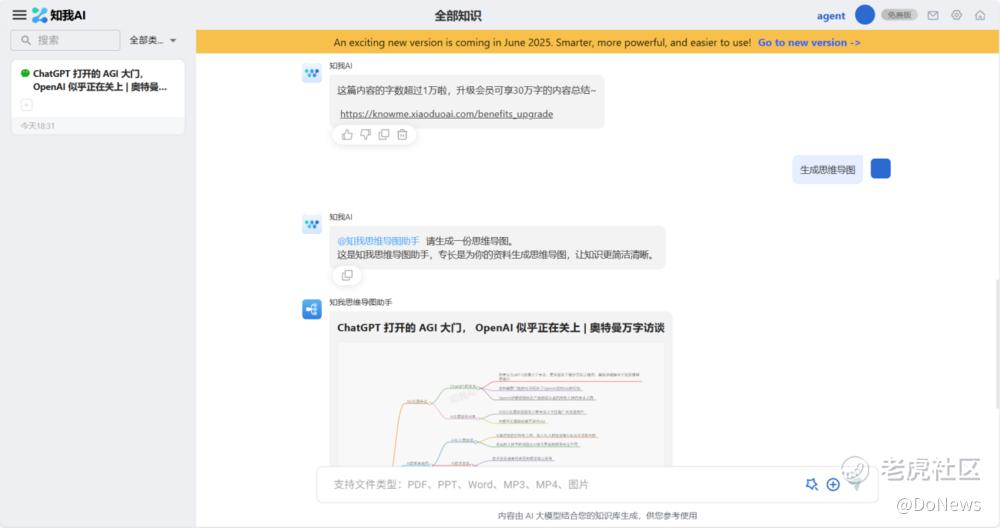1000x528 pixels.
Task: Click the 全部知识 page title
Action: (458, 16)
